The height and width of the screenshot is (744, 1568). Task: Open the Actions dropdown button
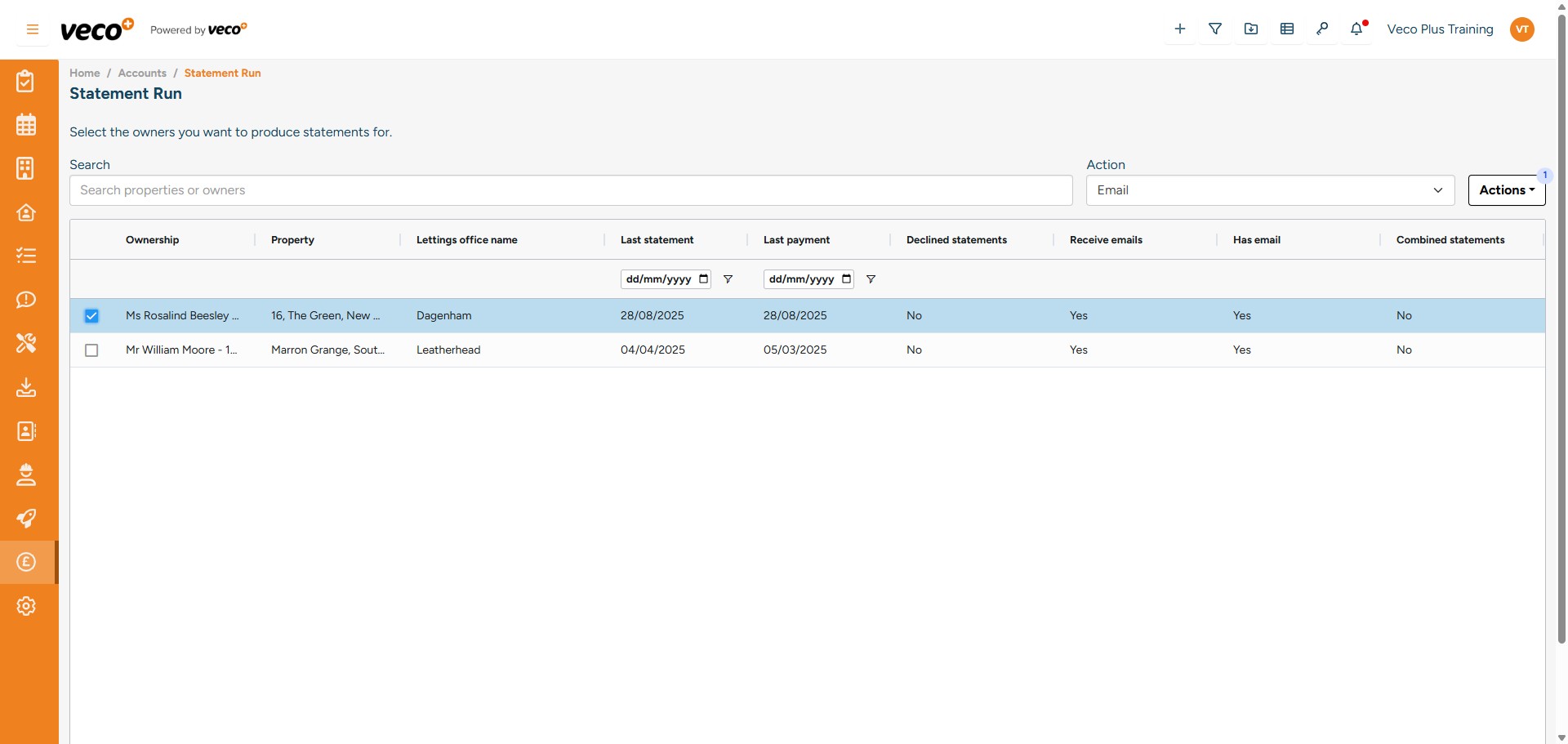pyautogui.click(x=1506, y=190)
